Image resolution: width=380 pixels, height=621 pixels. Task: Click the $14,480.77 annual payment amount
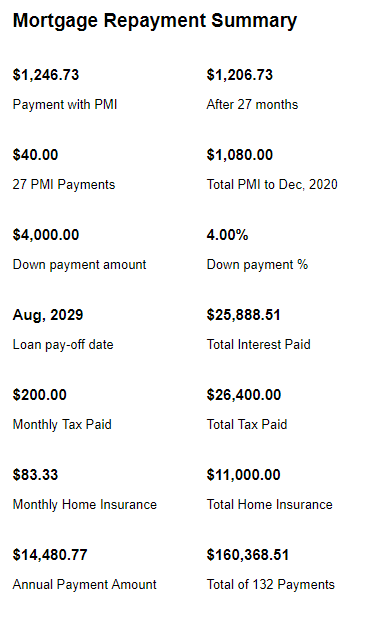click(x=50, y=555)
